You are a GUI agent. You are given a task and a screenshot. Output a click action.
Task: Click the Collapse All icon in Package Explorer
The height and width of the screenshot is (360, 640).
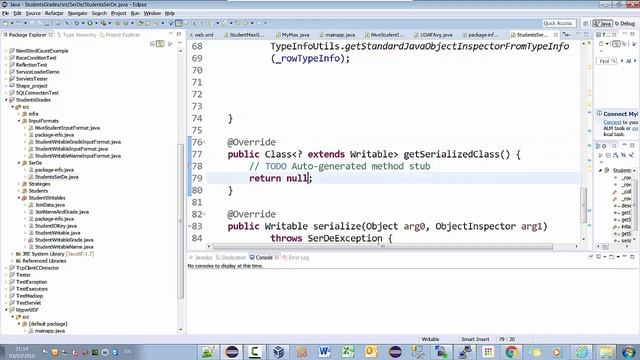point(152,44)
